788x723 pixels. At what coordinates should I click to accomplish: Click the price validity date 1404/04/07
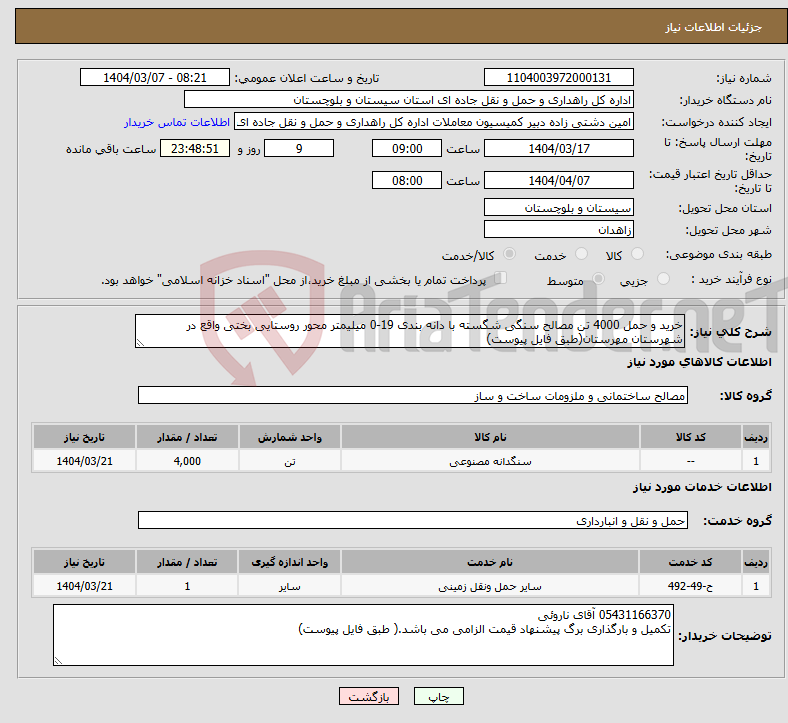point(558,180)
